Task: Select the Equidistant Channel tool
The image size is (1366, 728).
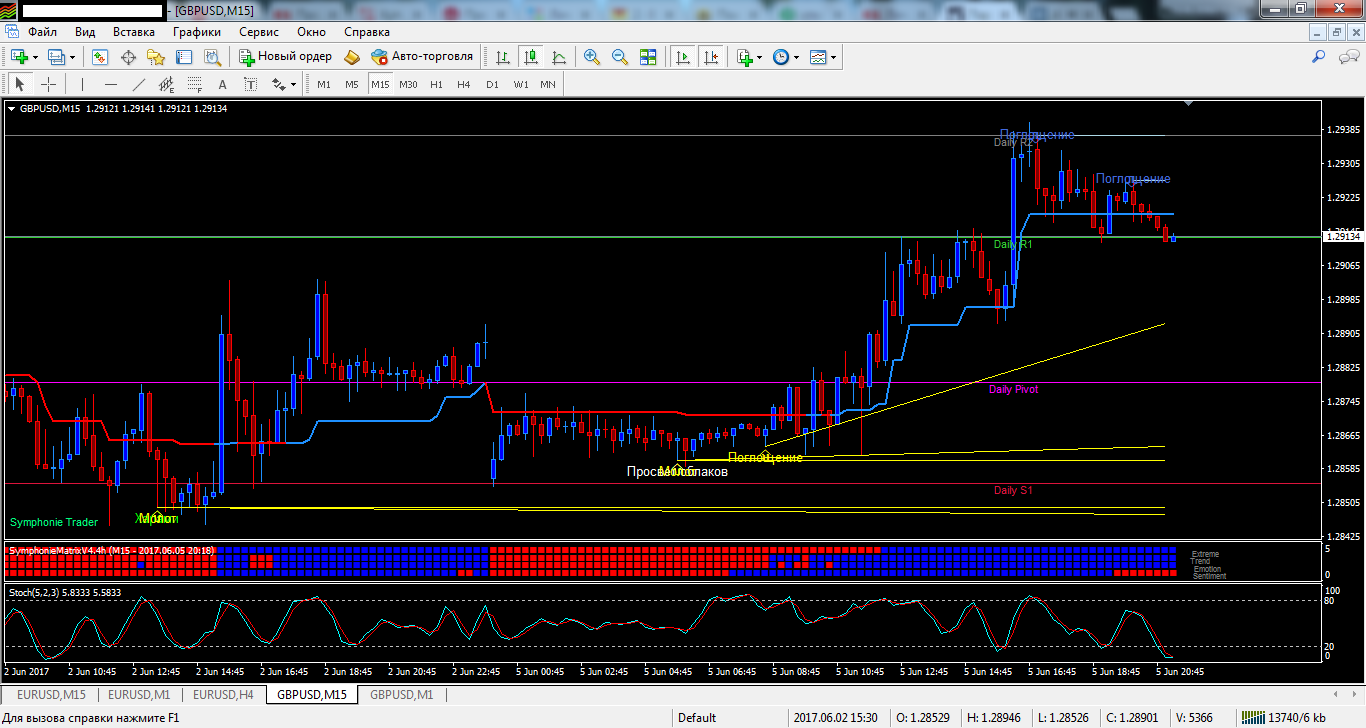Action: [x=166, y=84]
